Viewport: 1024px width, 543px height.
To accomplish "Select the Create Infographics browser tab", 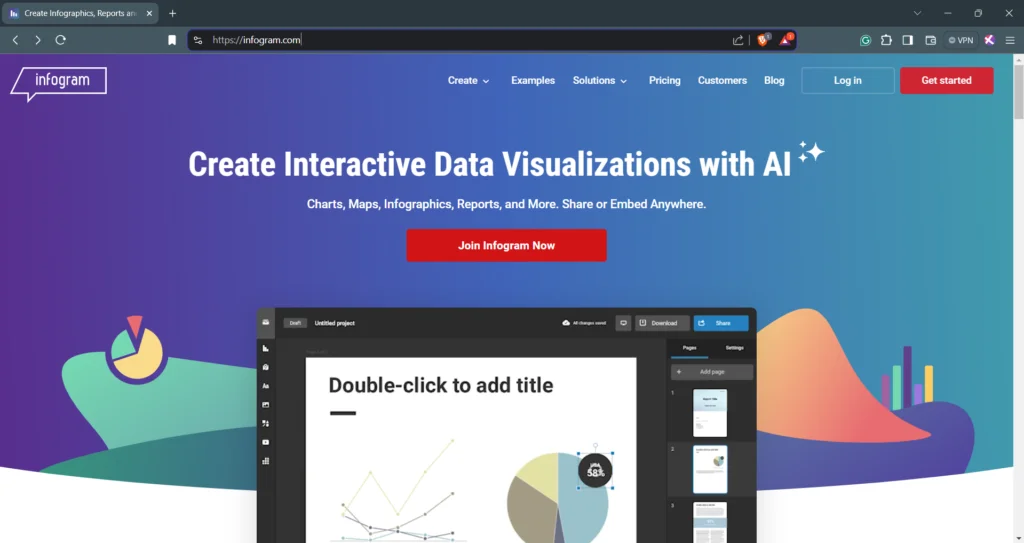I will [x=80, y=13].
